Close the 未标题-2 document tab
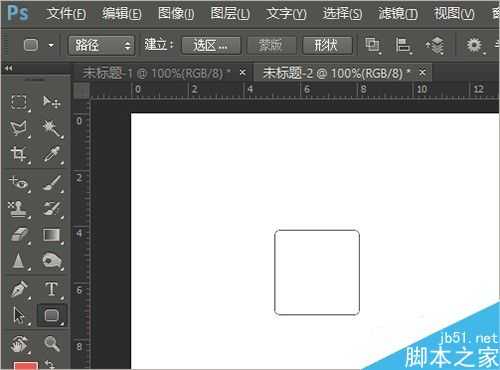Viewport: 500px width, 370px height. [422, 72]
